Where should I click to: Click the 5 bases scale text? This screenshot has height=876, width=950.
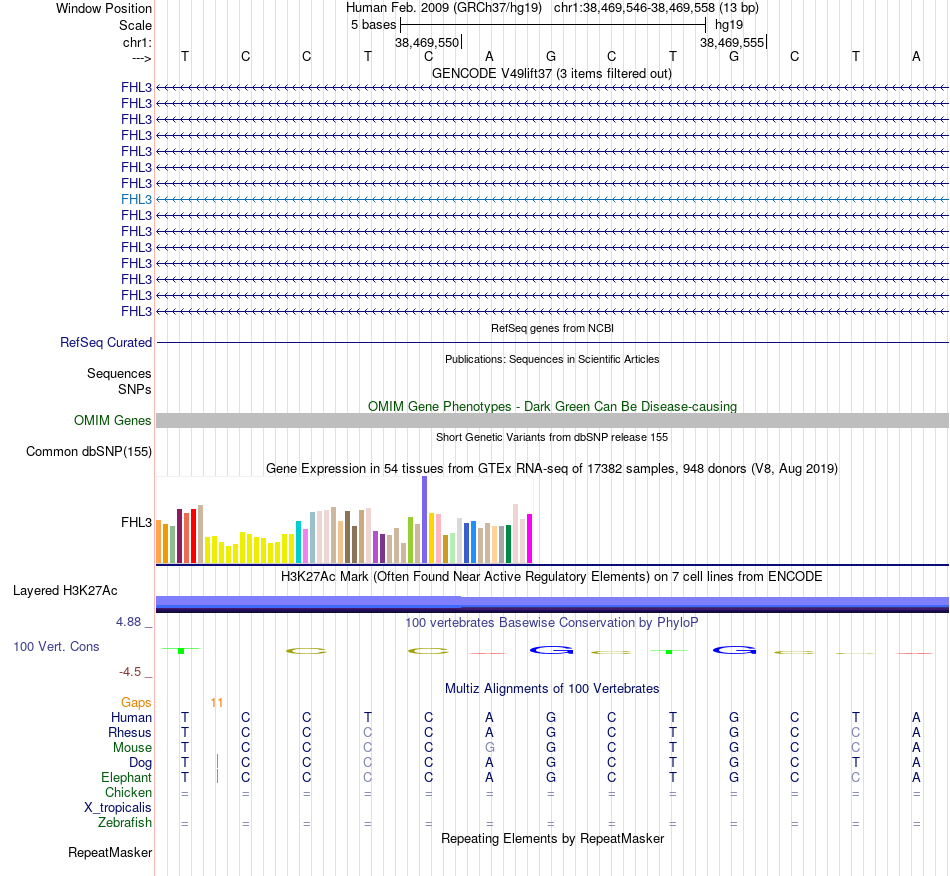(x=373, y=25)
